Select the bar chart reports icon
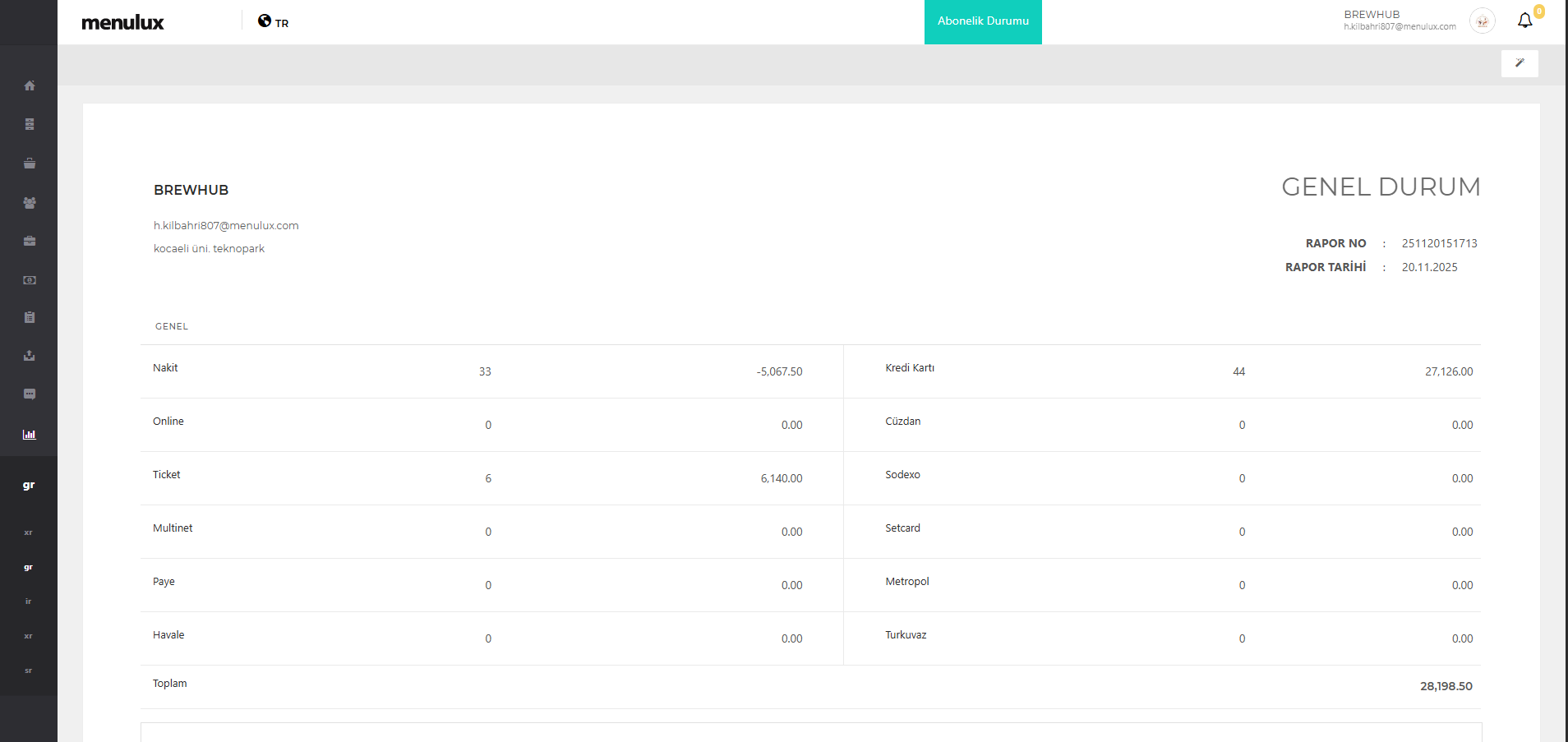 coord(30,435)
